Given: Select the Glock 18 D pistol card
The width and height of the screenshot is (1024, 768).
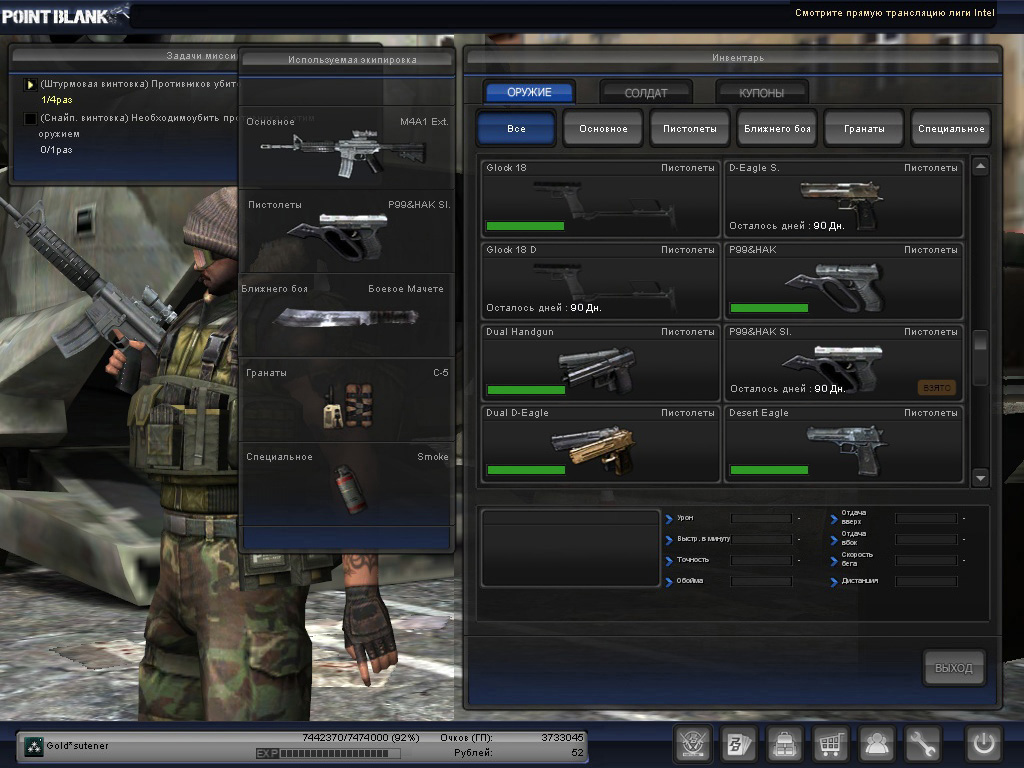Looking at the screenshot, I should [600, 281].
